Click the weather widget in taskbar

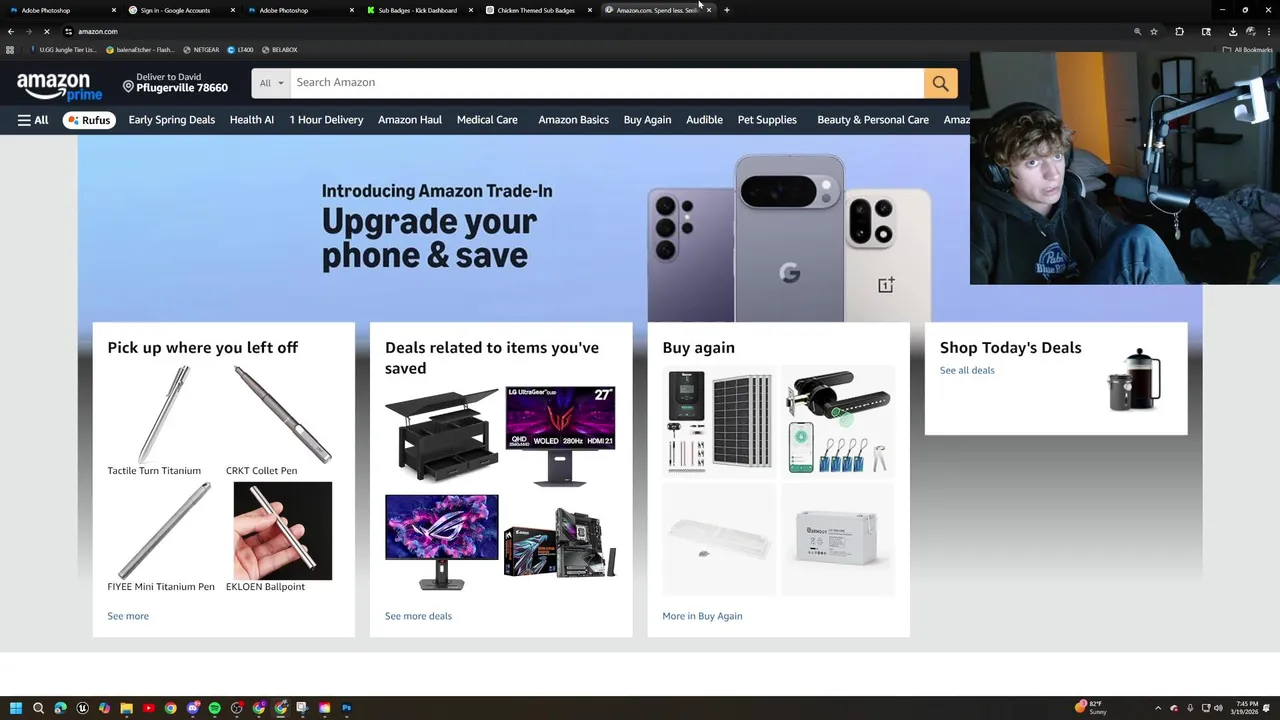pos(1091,708)
